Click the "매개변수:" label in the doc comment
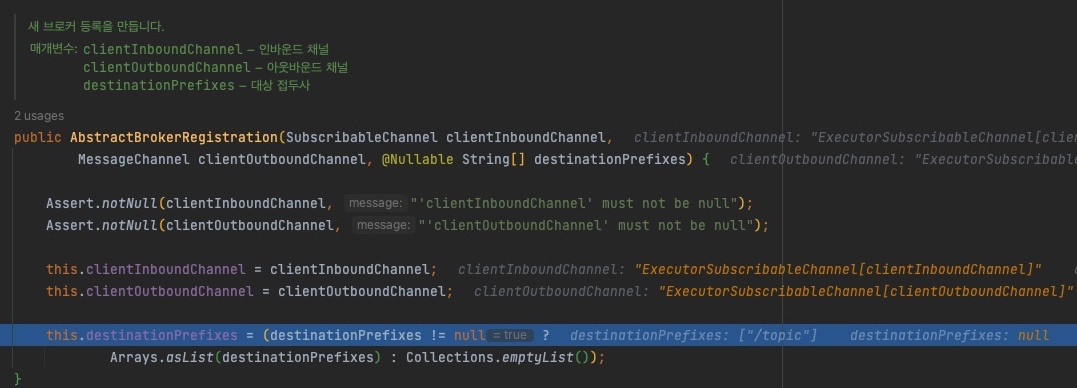 coord(54,49)
